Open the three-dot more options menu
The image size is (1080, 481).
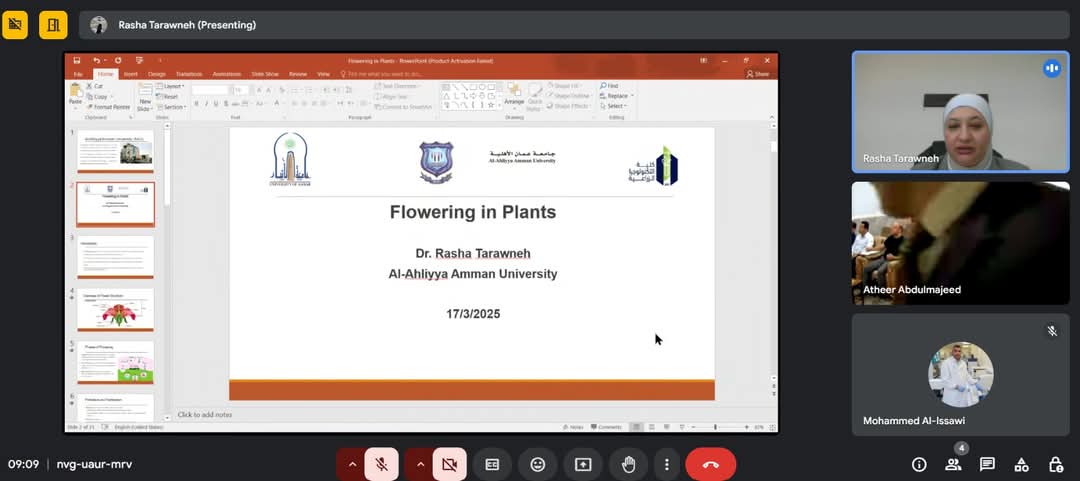(667, 464)
